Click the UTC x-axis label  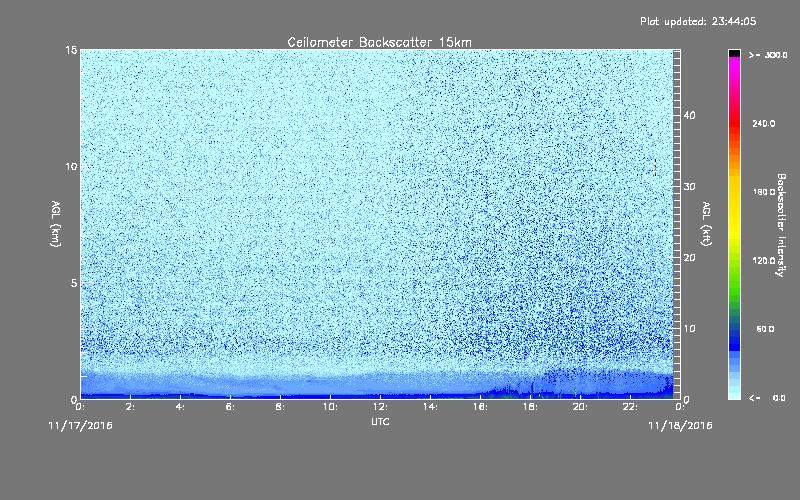380,421
